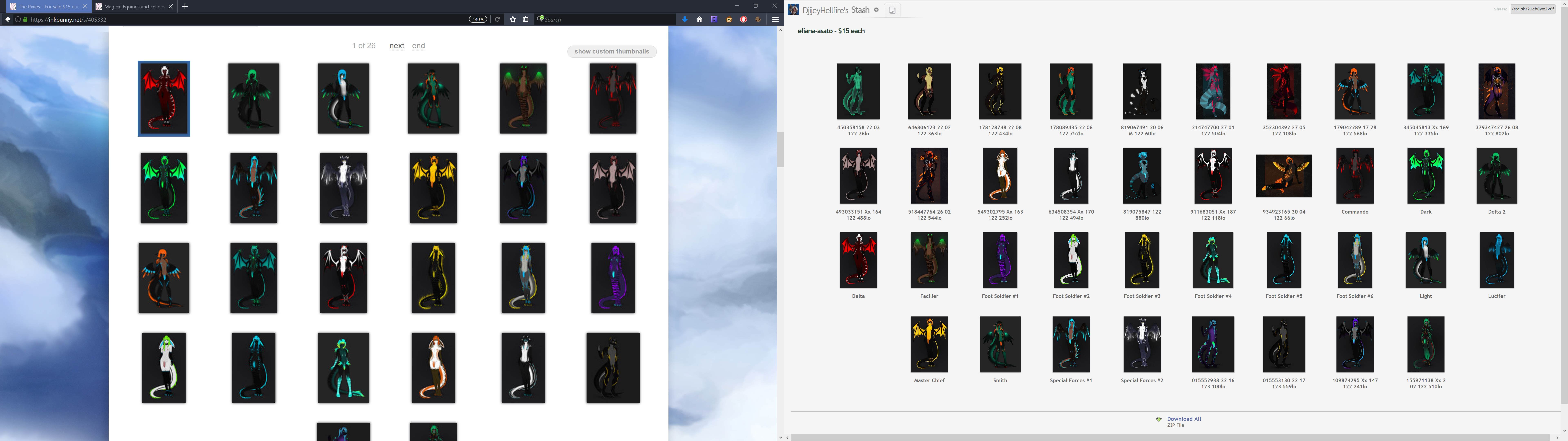Image resolution: width=1568 pixels, height=441 pixels.
Task: Click the stack icon beside Stash title
Action: [x=892, y=10]
